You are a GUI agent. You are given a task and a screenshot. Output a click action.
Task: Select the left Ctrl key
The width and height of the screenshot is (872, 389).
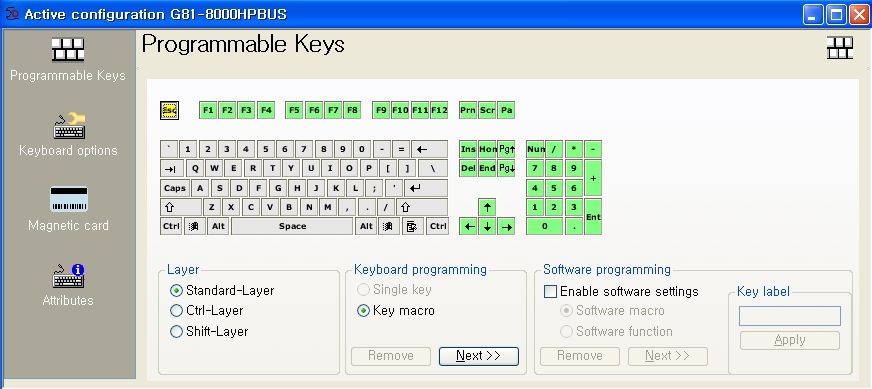pos(171,226)
